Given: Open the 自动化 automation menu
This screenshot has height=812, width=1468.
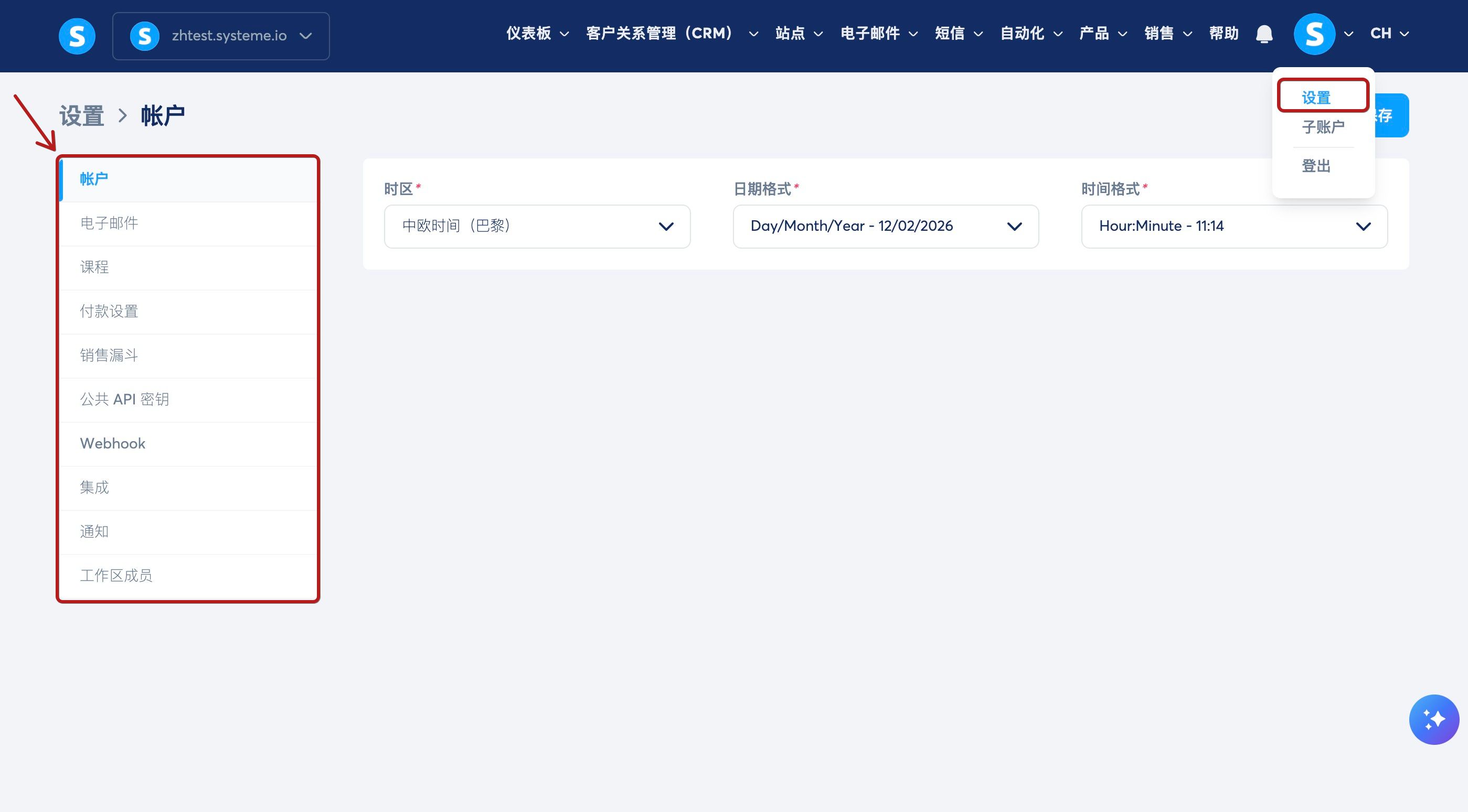Looking at the screenshot, I should (1031, 34).
